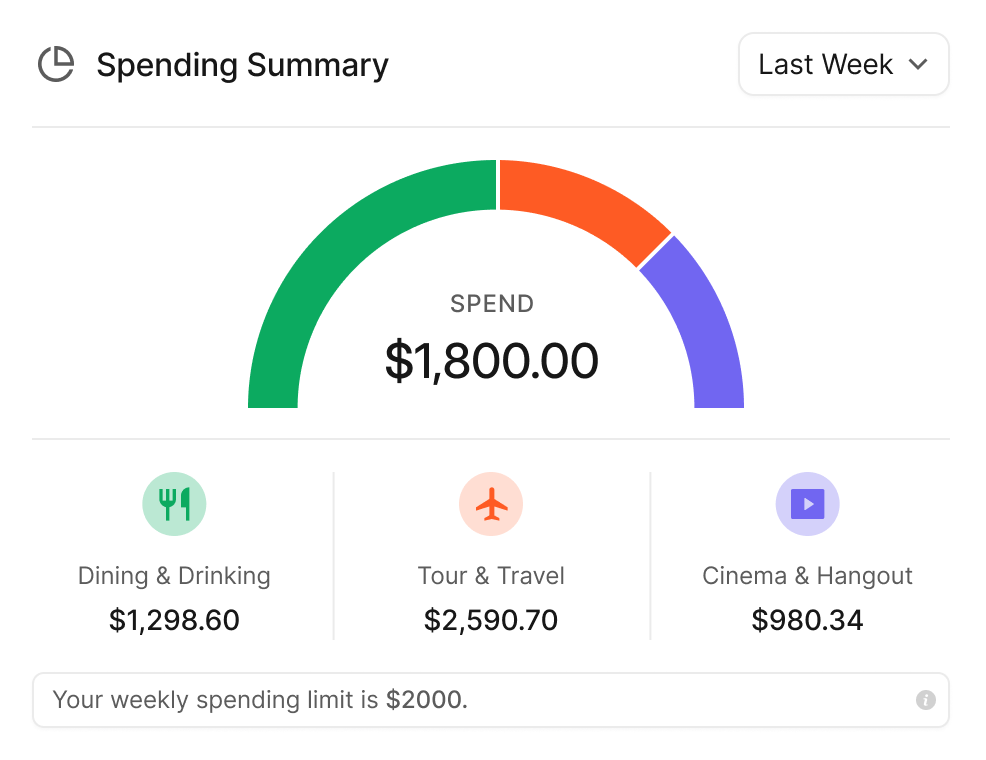The height and width of the screenshot is (760, 986).
Task: Select the Tour & Travel category label
Action: tap(491, 575)
